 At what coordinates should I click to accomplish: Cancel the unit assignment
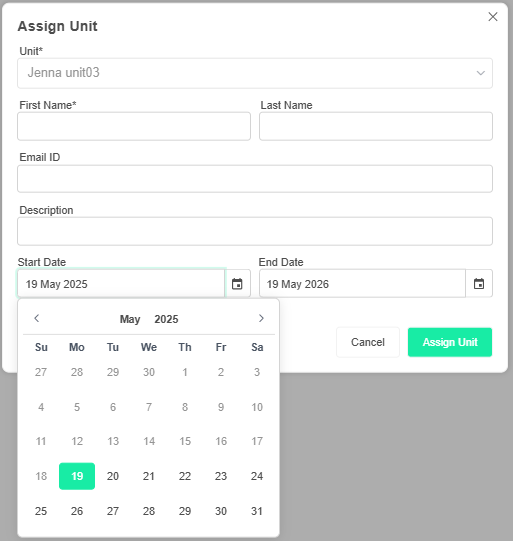368,342
